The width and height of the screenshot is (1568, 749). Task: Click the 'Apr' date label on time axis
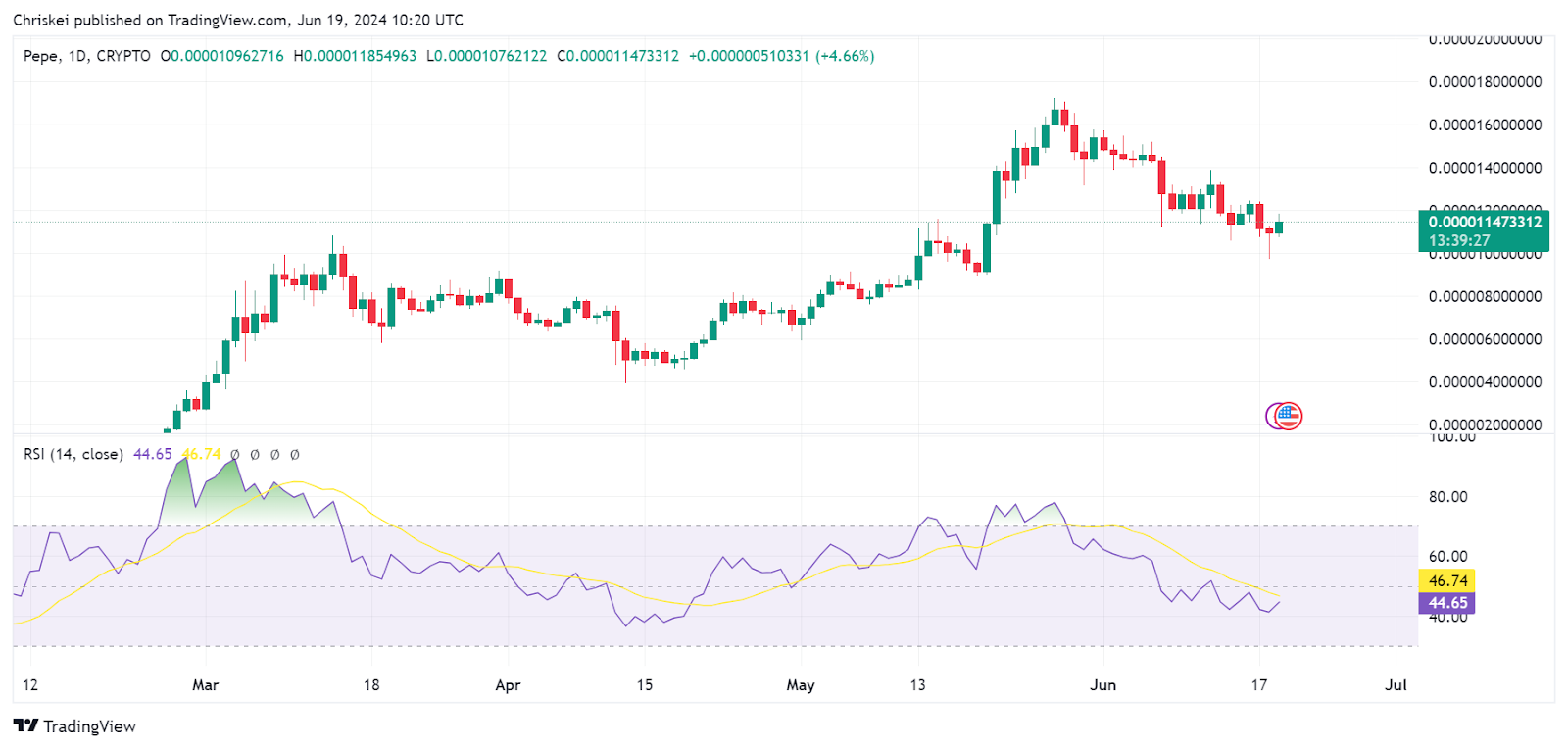click(508, 685)
